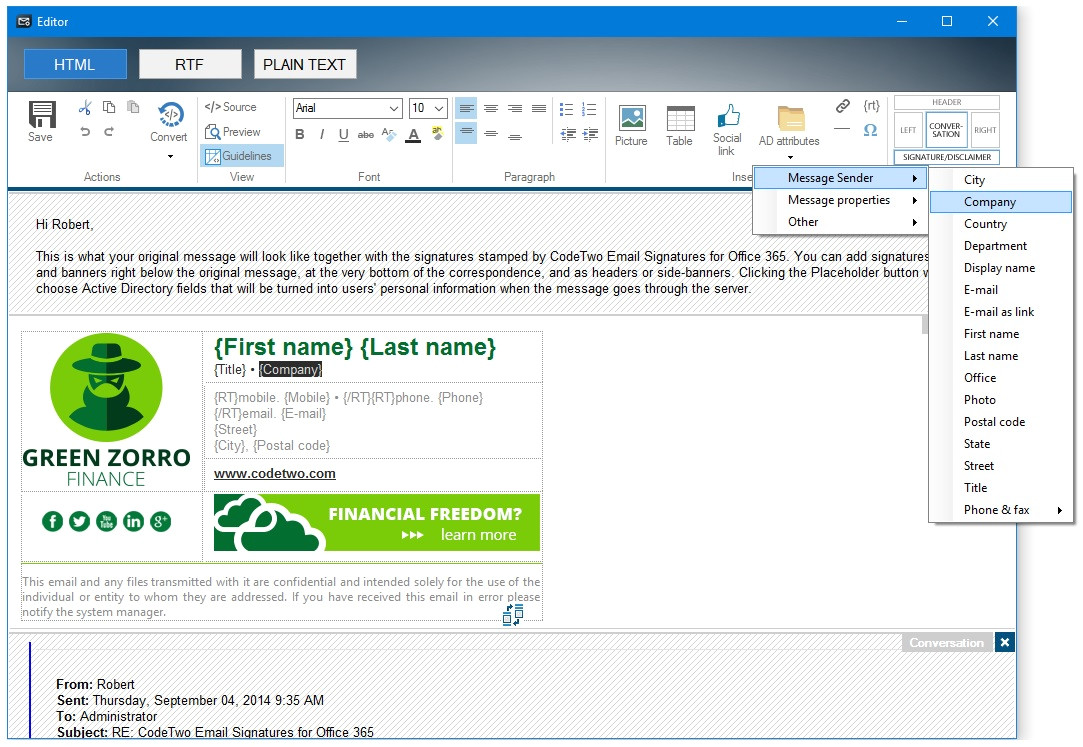
Task: Close the Conversation section panel
Action: click(x=1005, y=642)
